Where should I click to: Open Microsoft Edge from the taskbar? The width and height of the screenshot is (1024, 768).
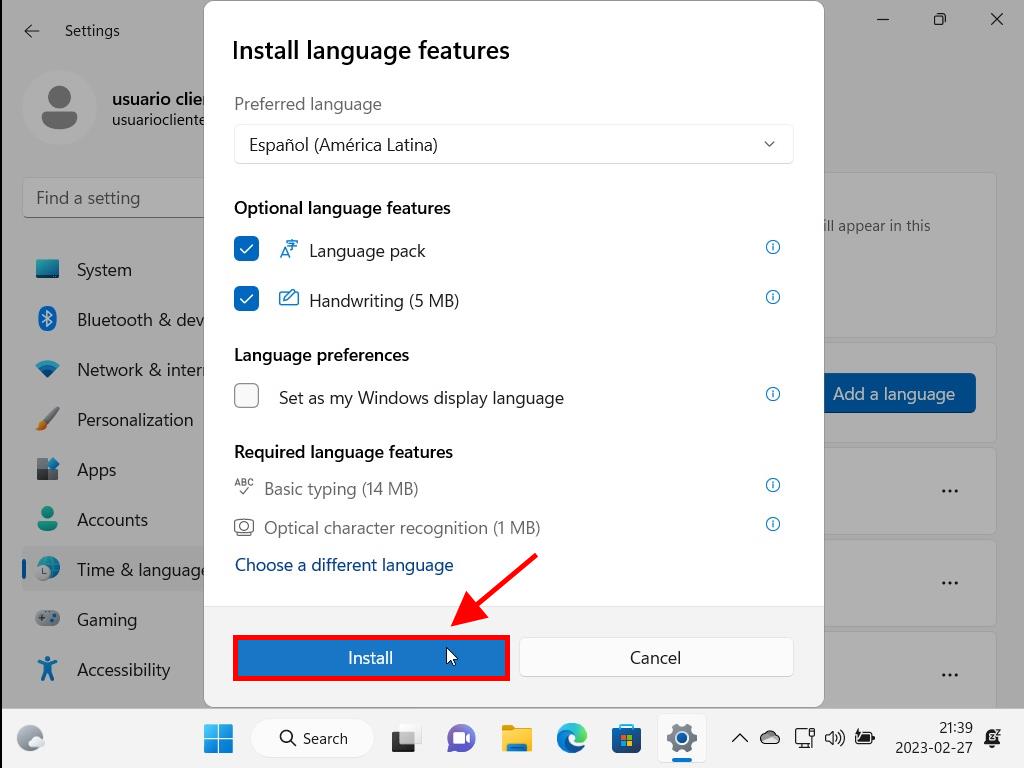(571, 739)
